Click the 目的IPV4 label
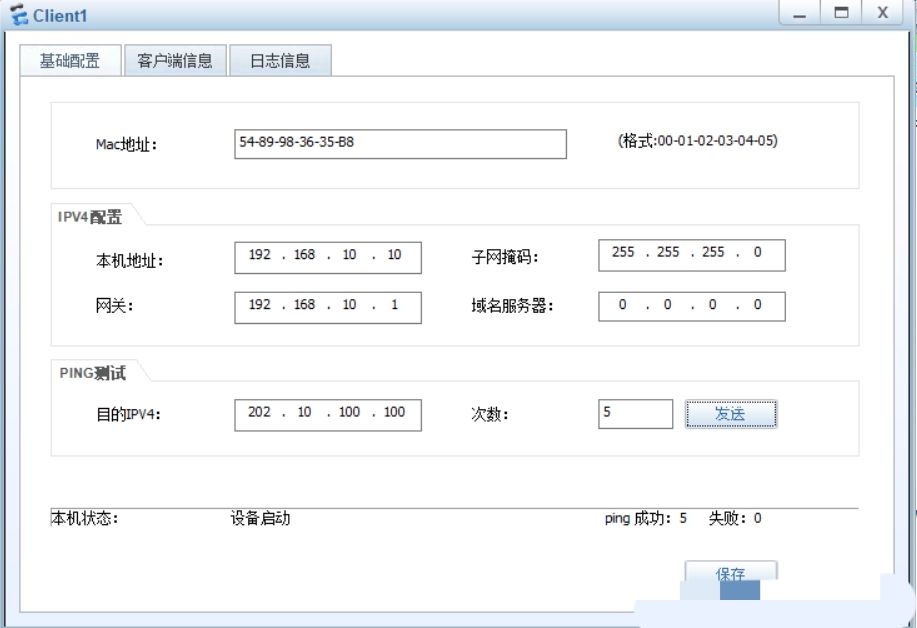The height and width of the screenshot is (628, 917). tap(128, 415)
